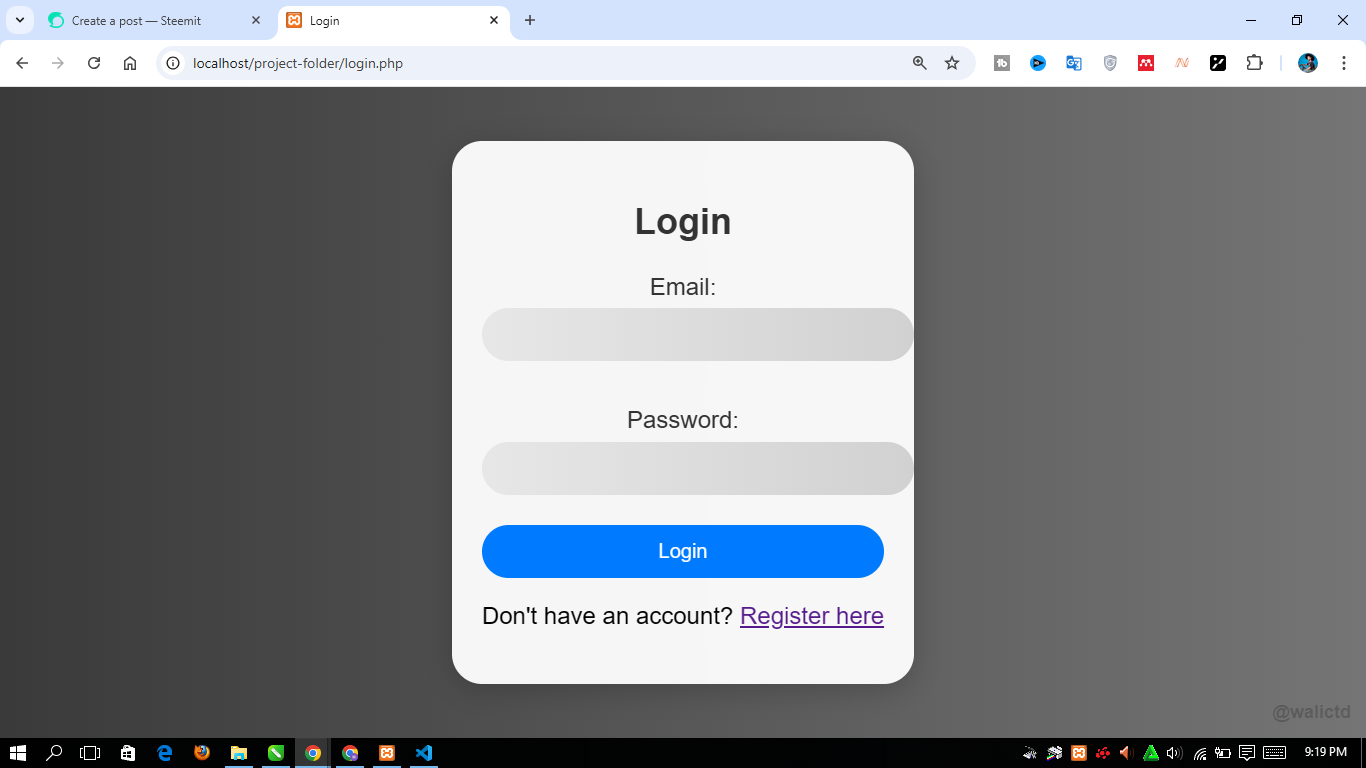Bookmark this page with star icon
The width and height of the screenshot is (1366, 768).
(952, 63)
